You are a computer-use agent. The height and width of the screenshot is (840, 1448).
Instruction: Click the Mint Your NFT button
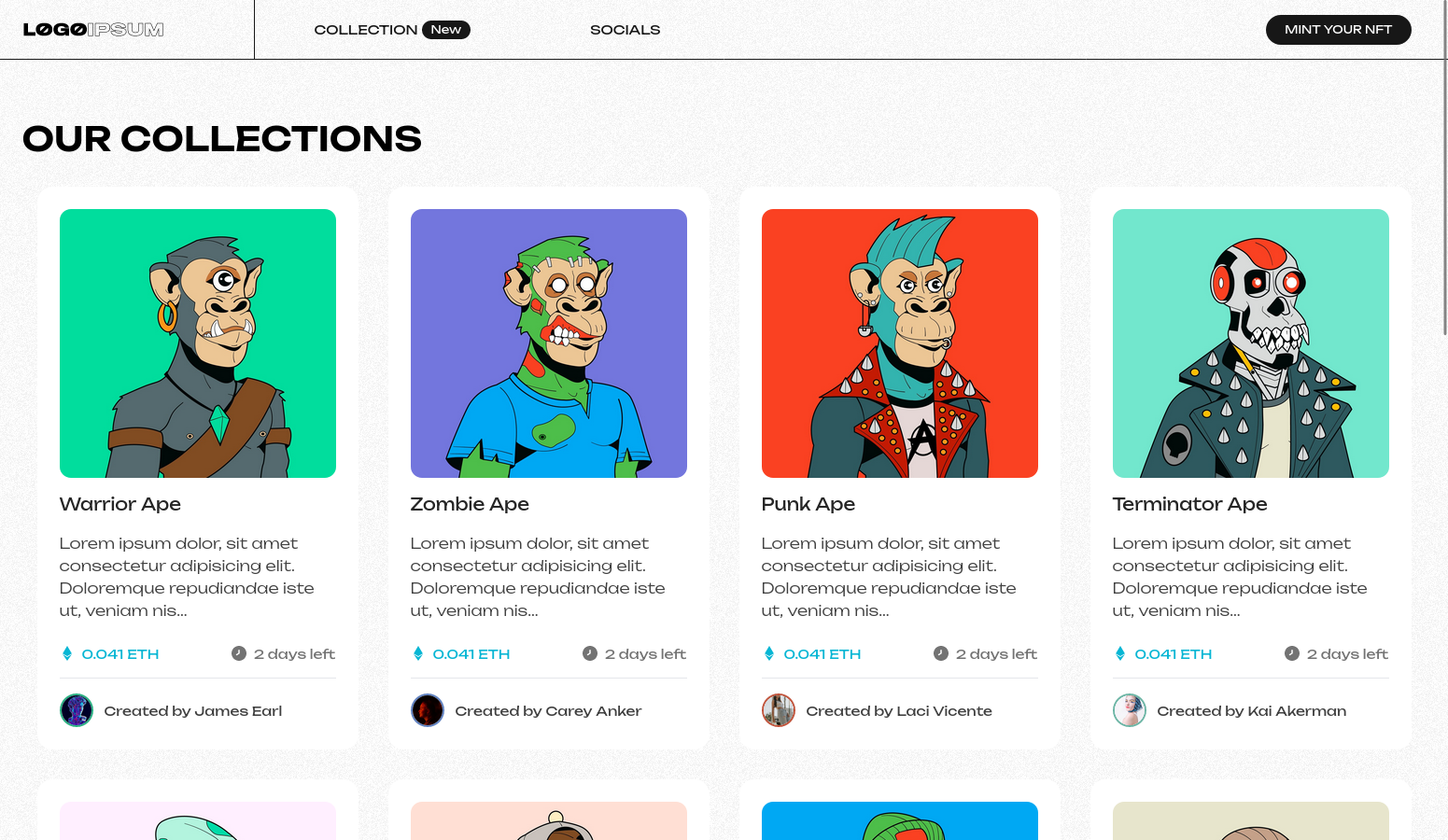coord(1338,30)
